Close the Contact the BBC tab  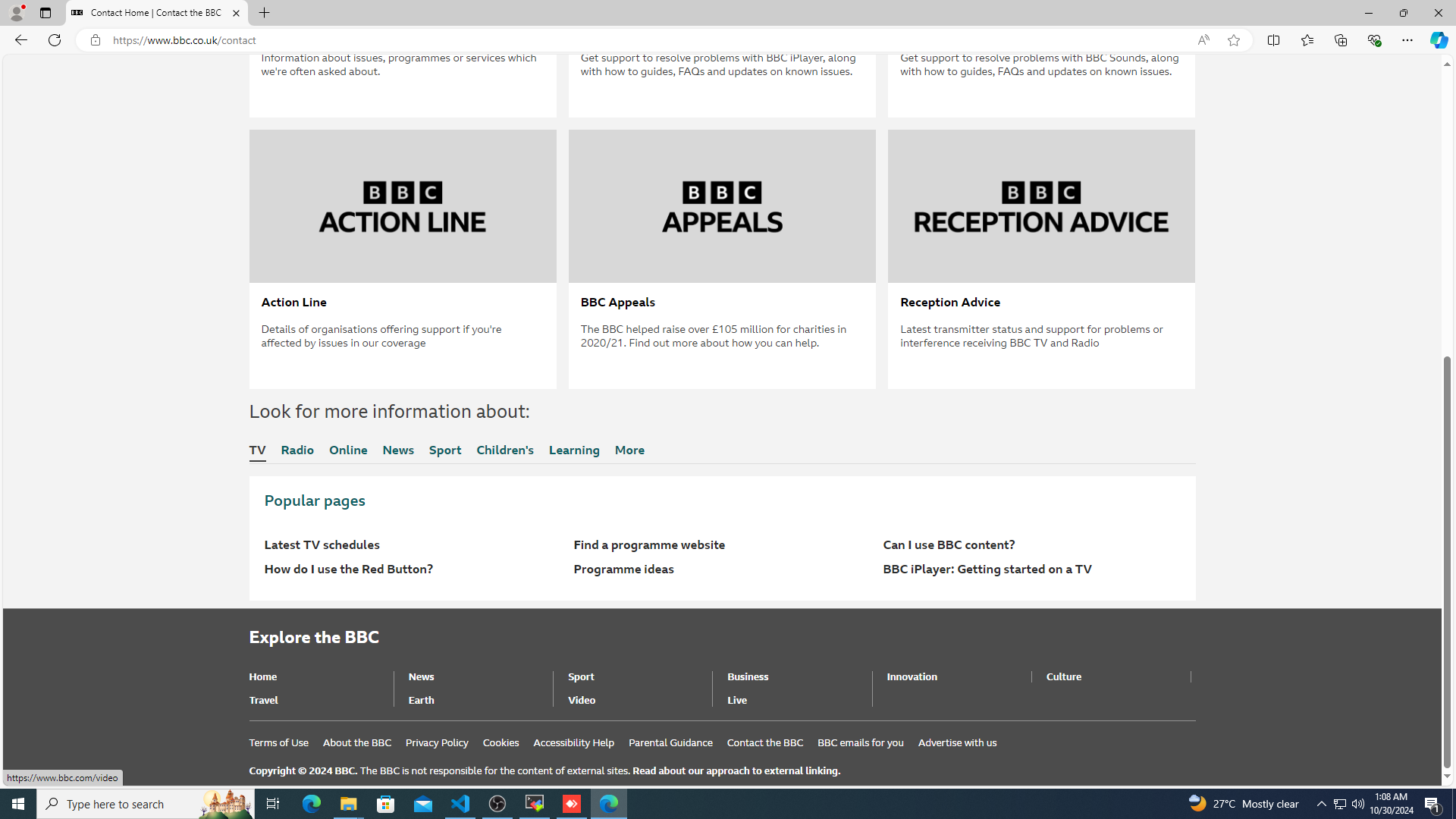[x=236, y=13]
